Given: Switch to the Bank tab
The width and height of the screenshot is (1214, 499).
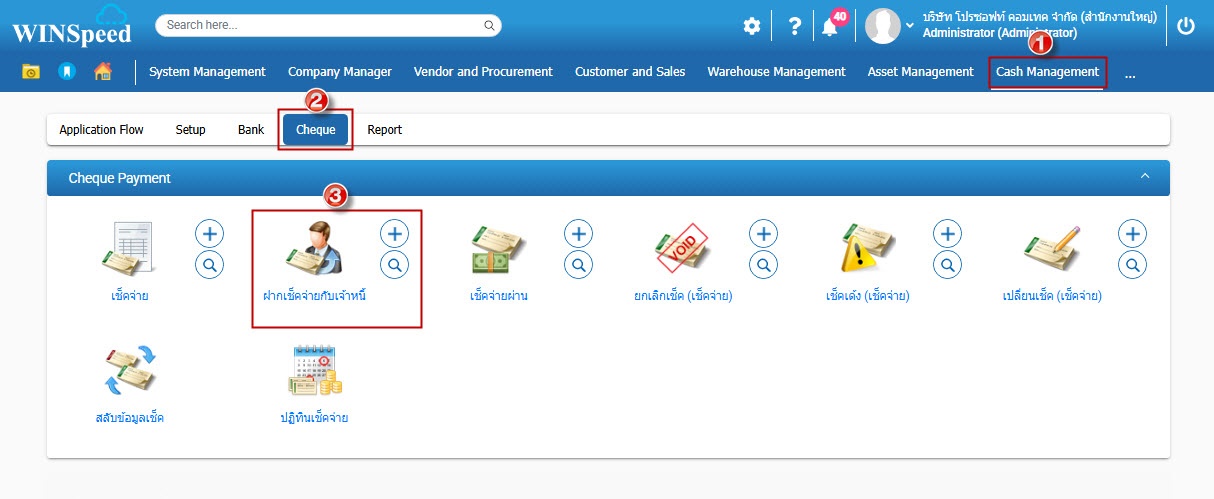Looking at the screenshot, I should point(251,130).
